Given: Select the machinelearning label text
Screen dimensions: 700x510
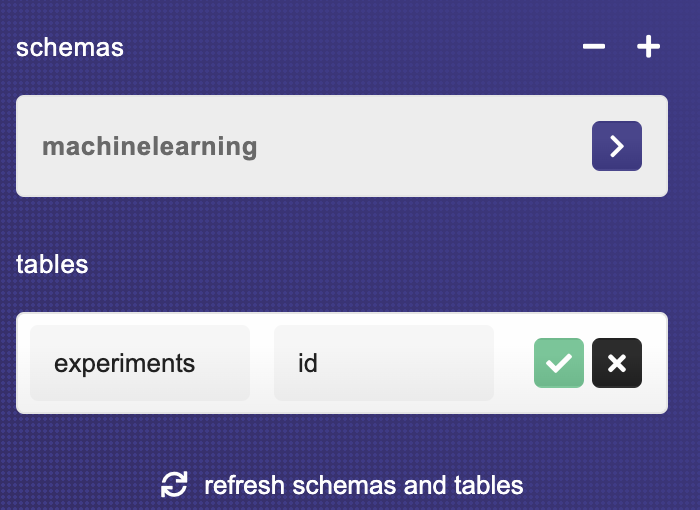Looking at the screenshot, I should [150, 147].
